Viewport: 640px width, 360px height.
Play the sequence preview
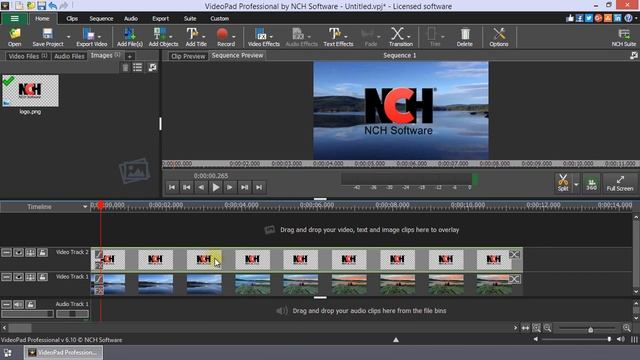(216, 187)
